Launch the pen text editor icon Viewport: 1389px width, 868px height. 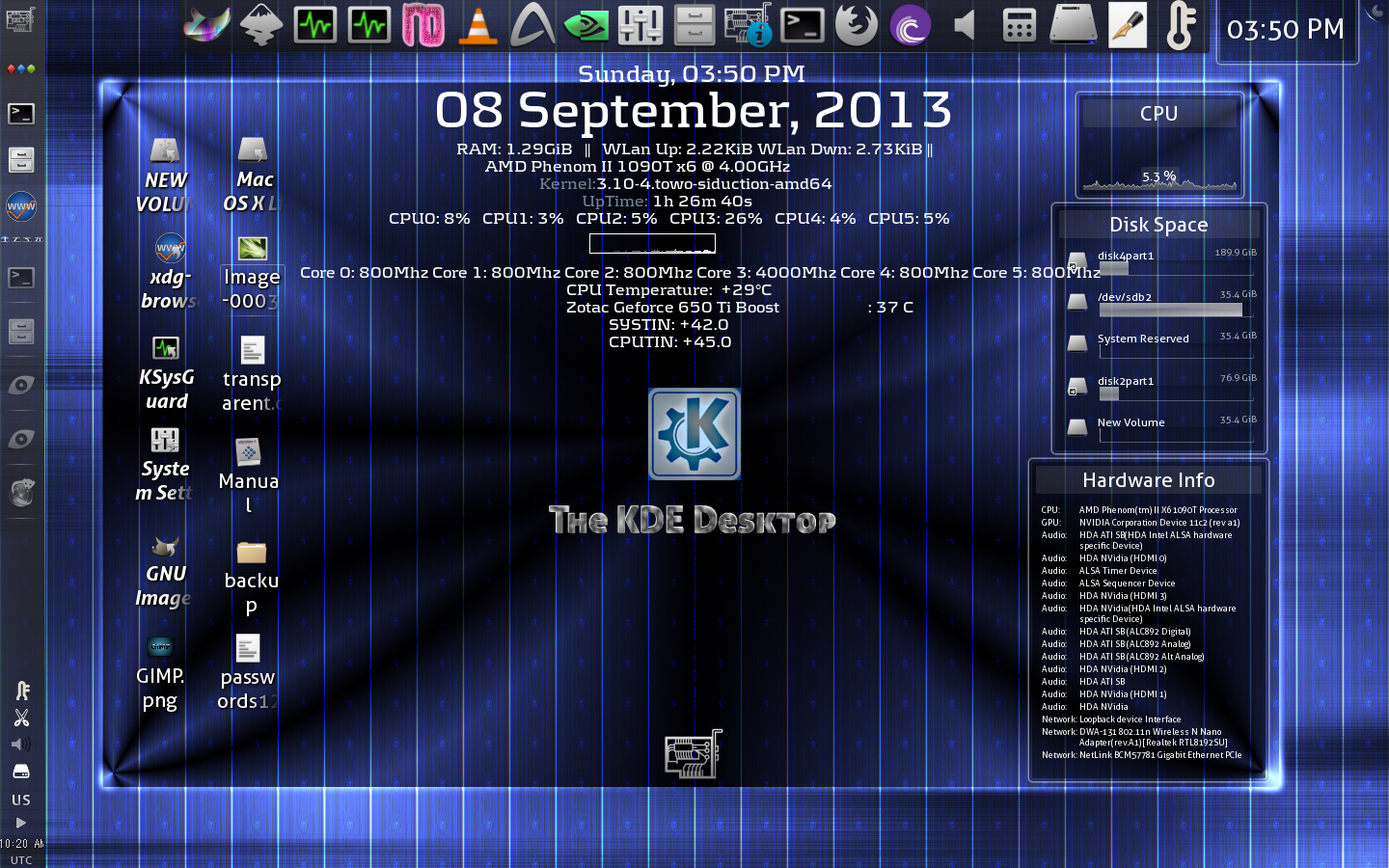pyautogui.click(x=1127, y=25)
